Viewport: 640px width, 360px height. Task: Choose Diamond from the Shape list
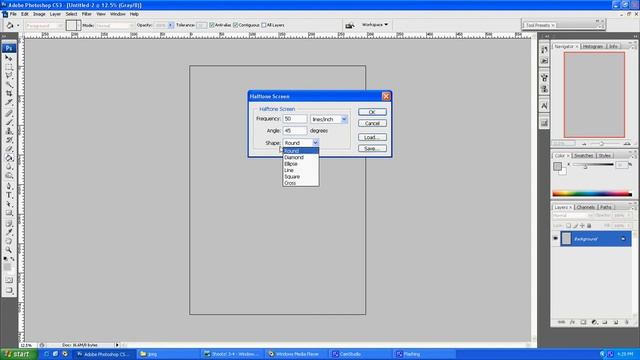(301, 157)
